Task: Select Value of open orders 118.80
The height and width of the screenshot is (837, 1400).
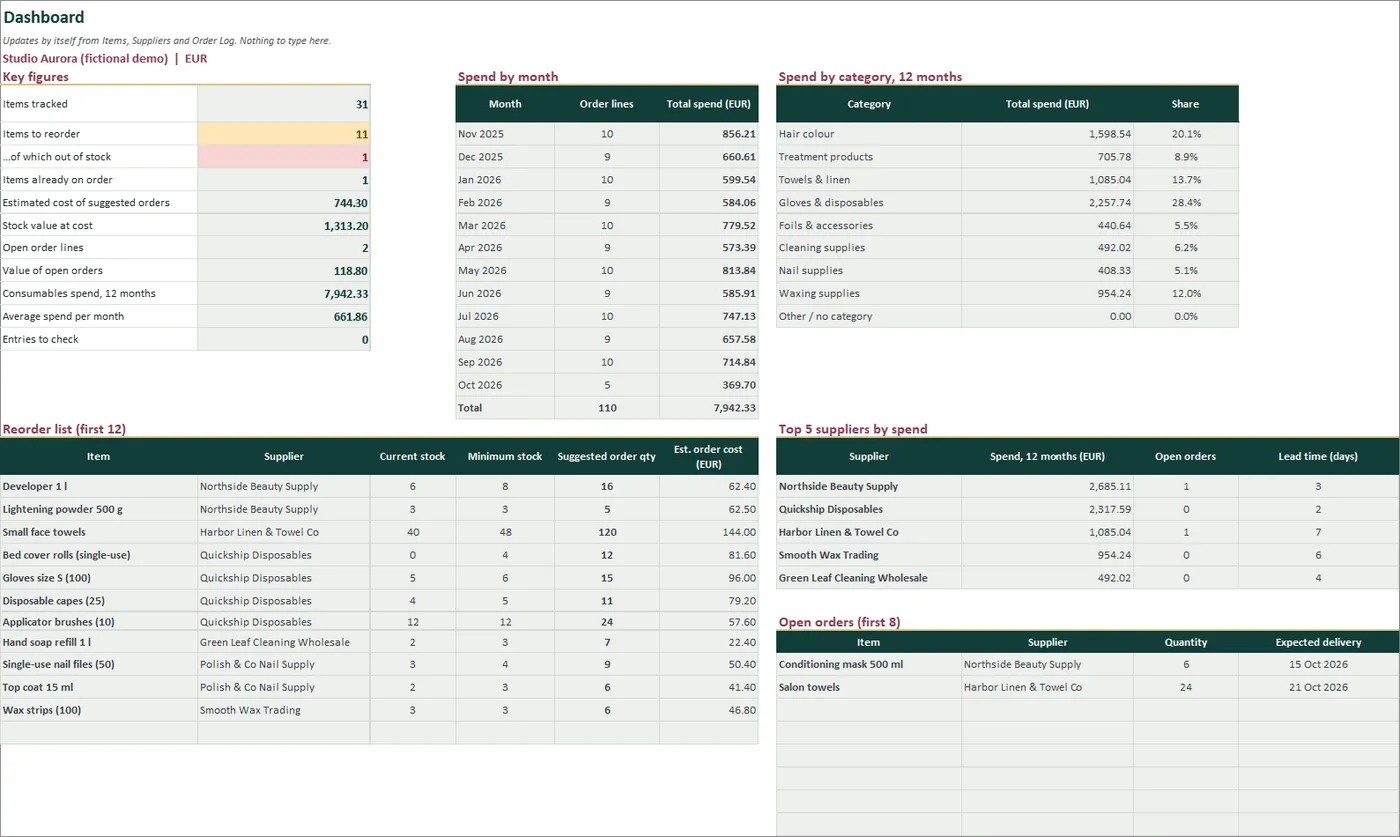Action: click(284, 271)
